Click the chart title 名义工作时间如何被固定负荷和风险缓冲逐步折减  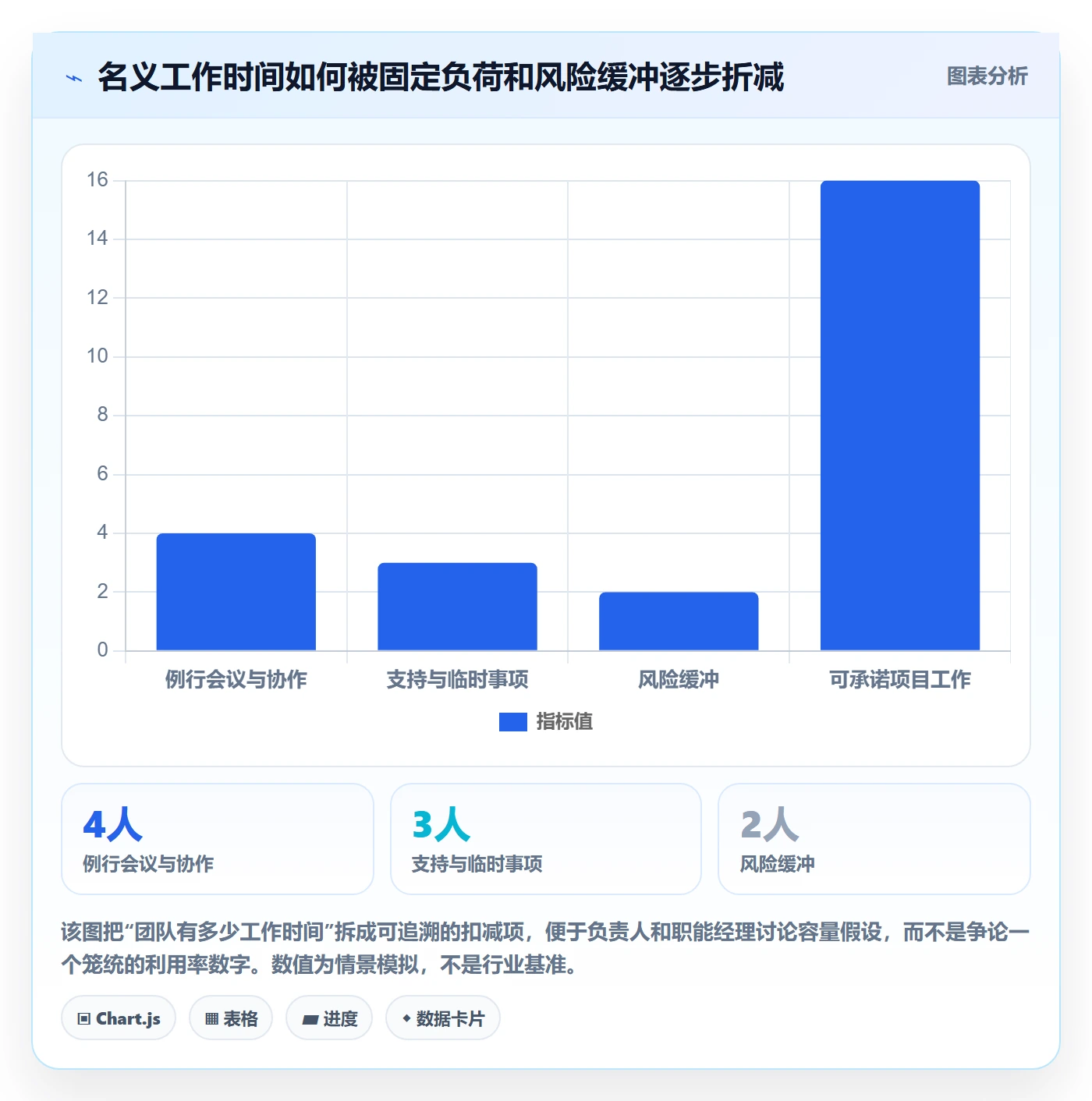coord(441,77)
